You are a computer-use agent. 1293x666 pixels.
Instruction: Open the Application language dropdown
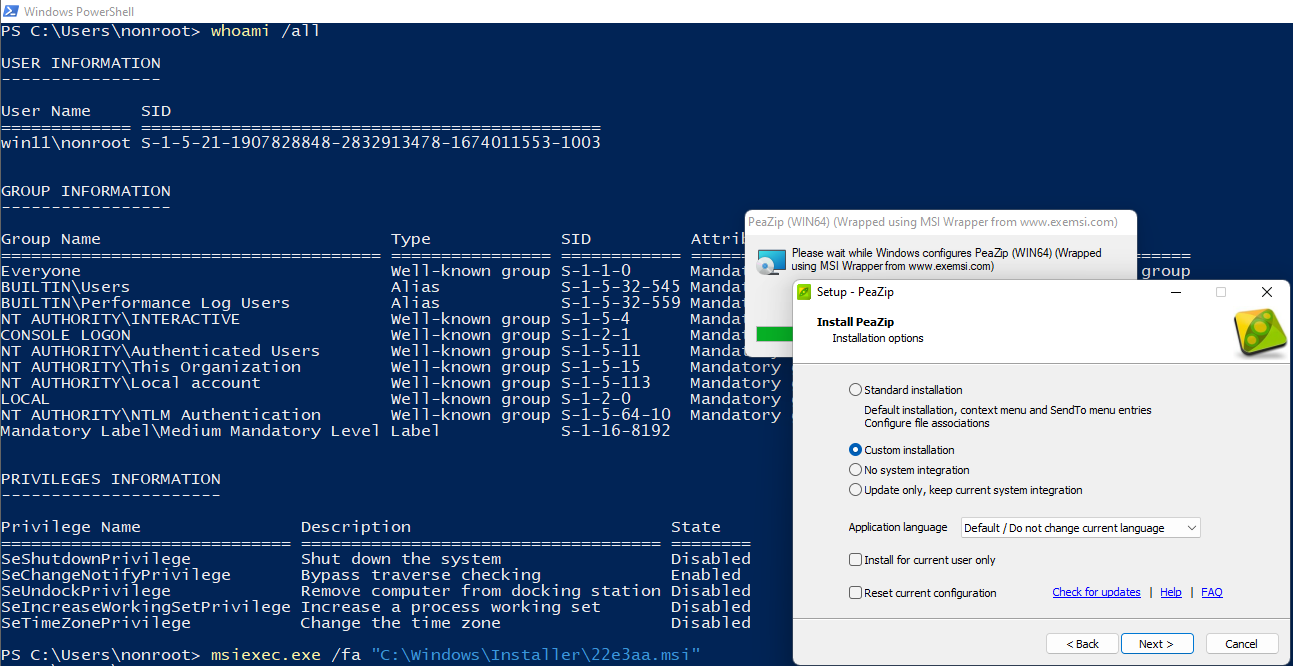pyautogui.click(x=1080, y=528)
